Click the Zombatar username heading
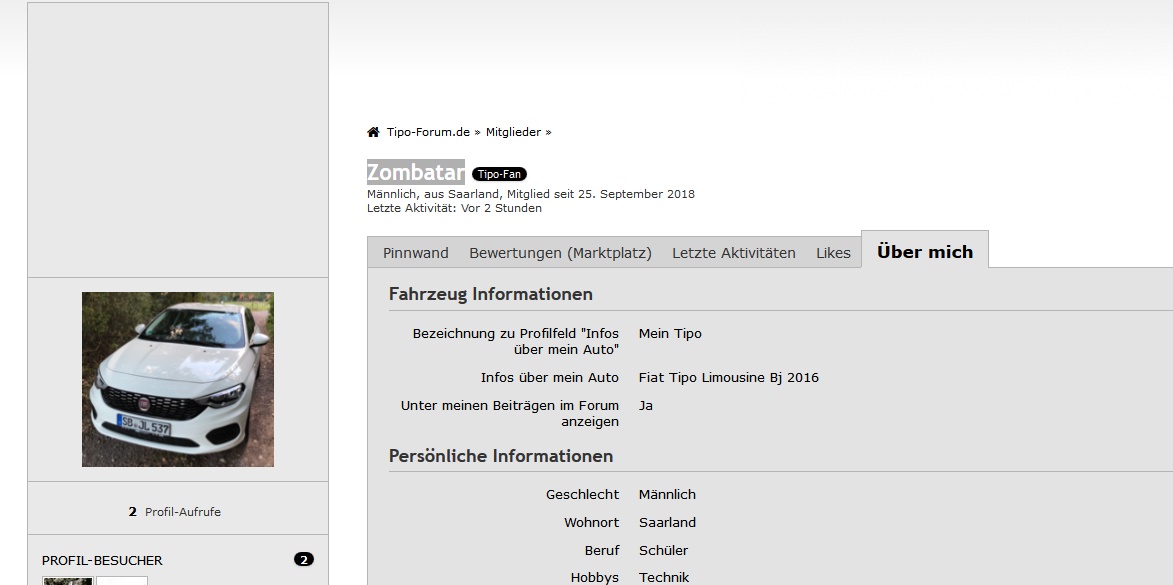Image resolution: width=1173 pixels, height=585 pixels. [415, 172]
